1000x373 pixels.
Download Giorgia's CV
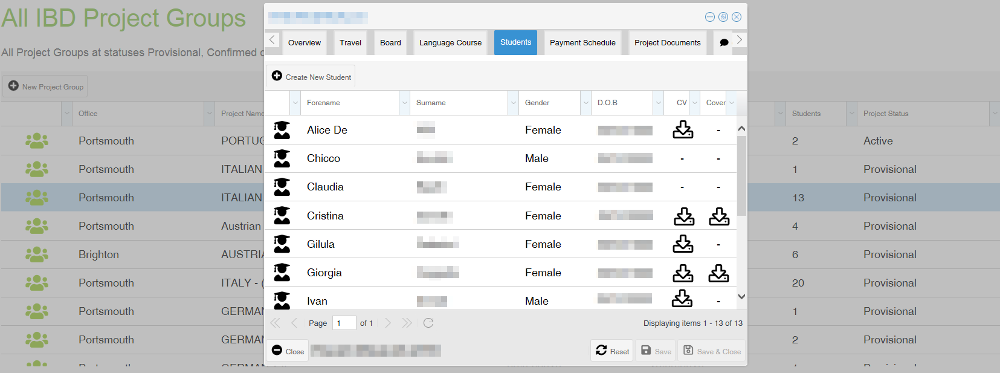click(x=683, y=273)
